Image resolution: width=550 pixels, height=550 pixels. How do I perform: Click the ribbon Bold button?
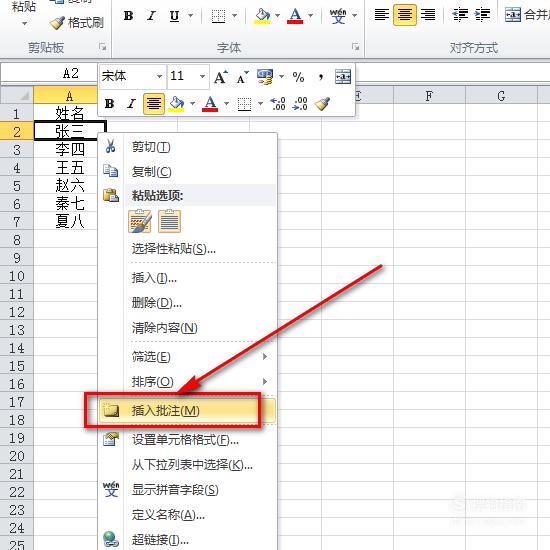click(x=128, y=16)
